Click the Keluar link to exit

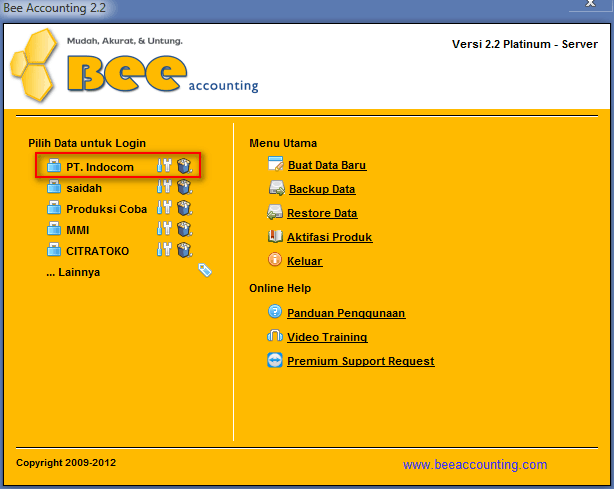305,261
